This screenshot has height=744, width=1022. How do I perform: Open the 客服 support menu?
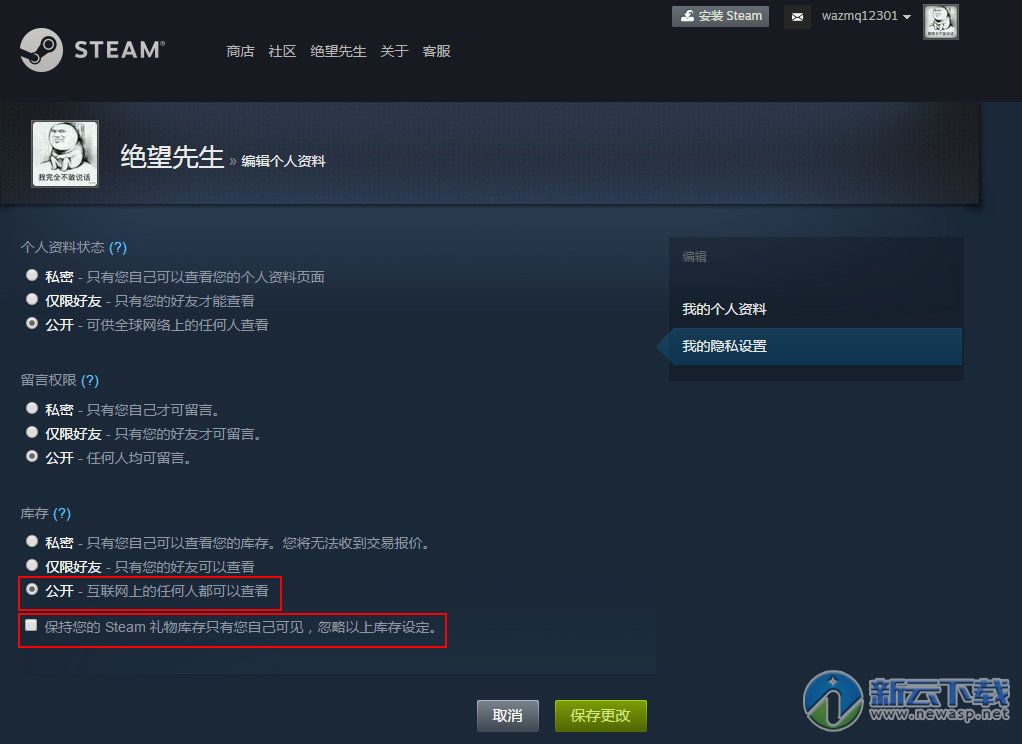(436, 51)
